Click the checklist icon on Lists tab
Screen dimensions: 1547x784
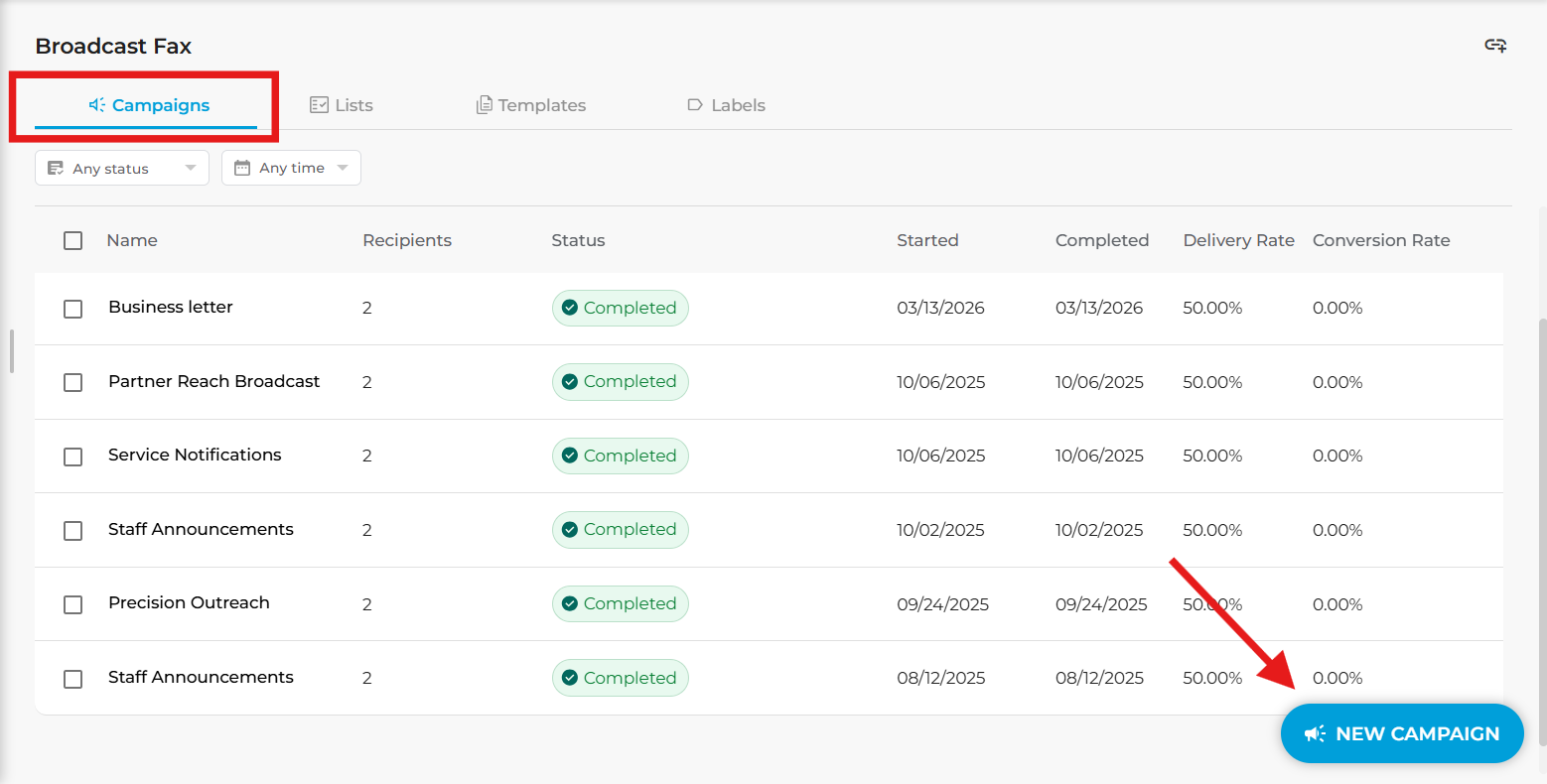(319, 105)
